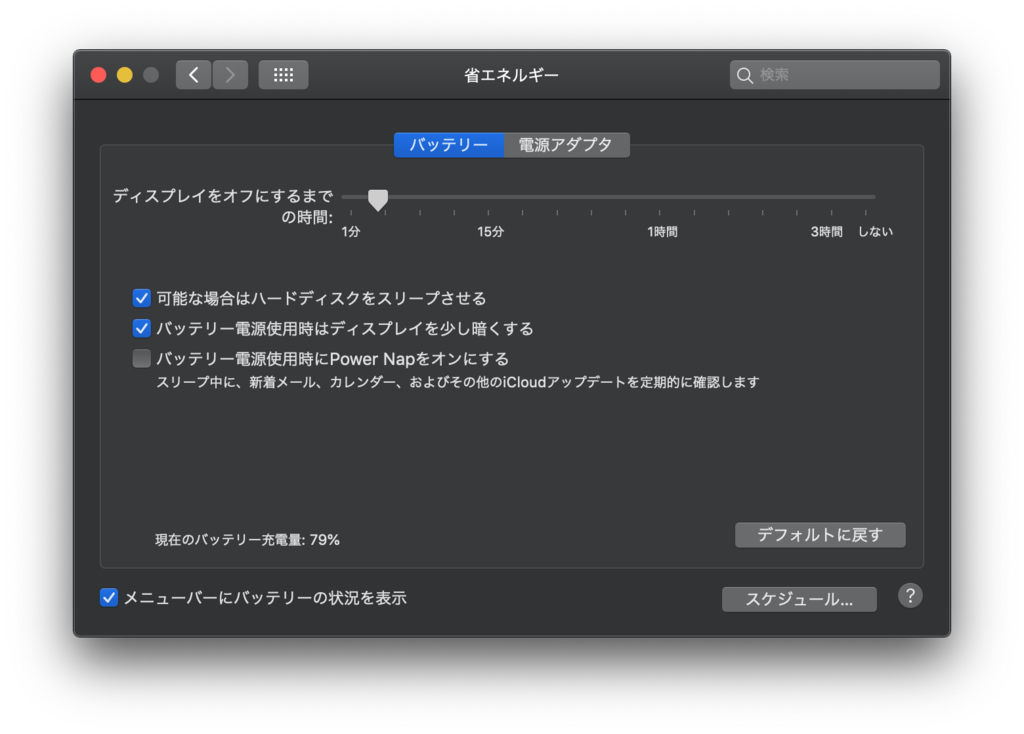Enable バッテリー電源使用時にPower Napをオンにする
This screenshot has width=1024, height=734.
point(141,358)
